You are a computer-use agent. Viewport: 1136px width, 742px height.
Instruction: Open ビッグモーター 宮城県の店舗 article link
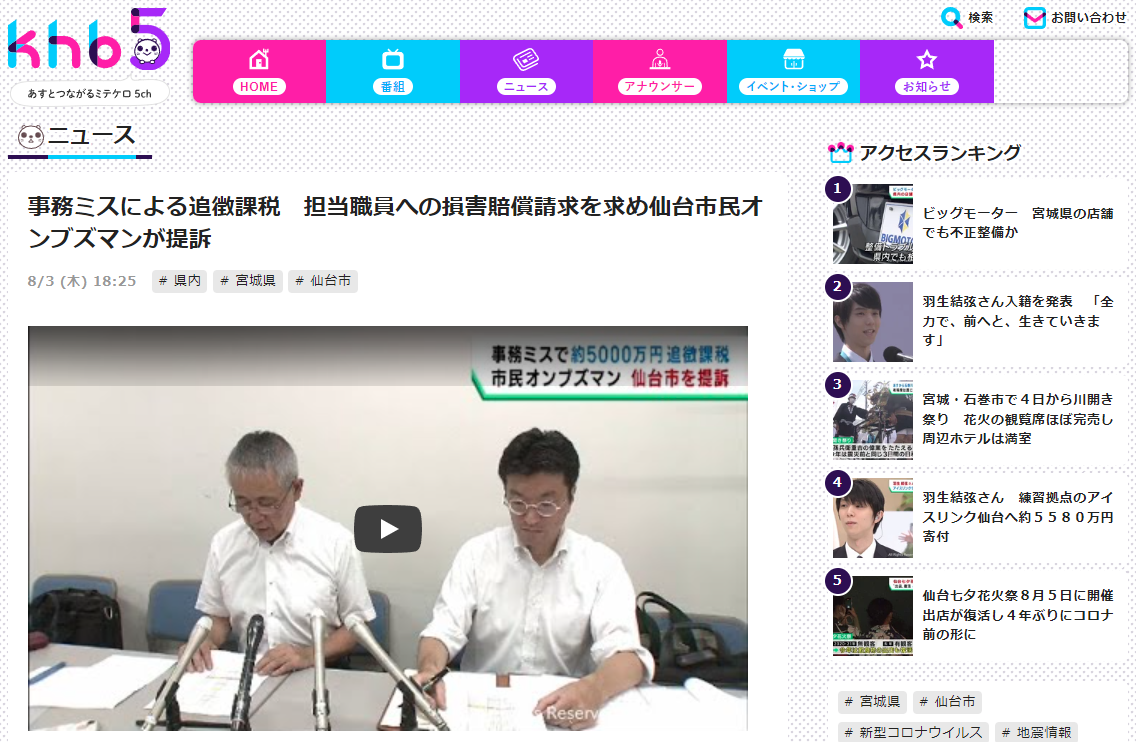point(1017,222)
